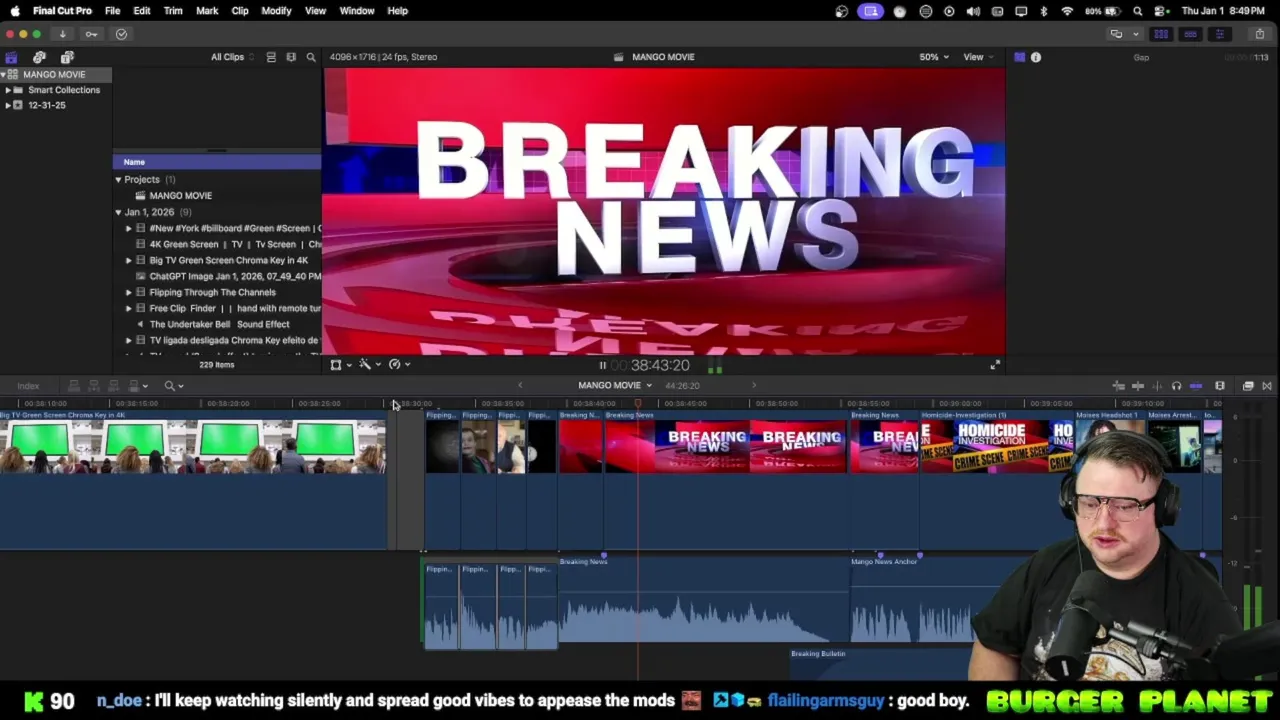Viewport: 1280px width, 720px height.
Task: Open Spotlight search in macOS menu bar
Action: (1138, 11)
